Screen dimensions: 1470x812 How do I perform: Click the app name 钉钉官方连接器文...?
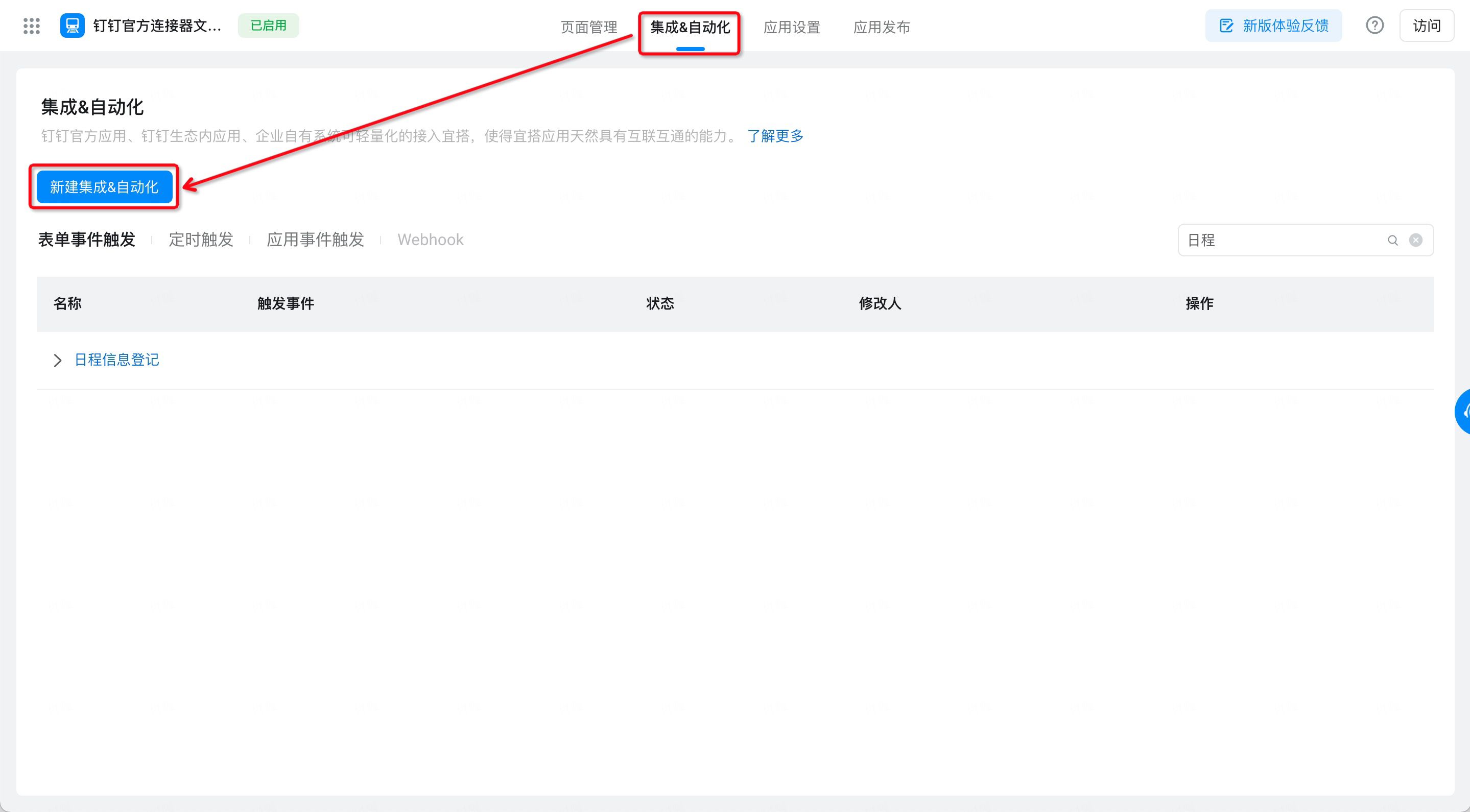coord(157,26)
